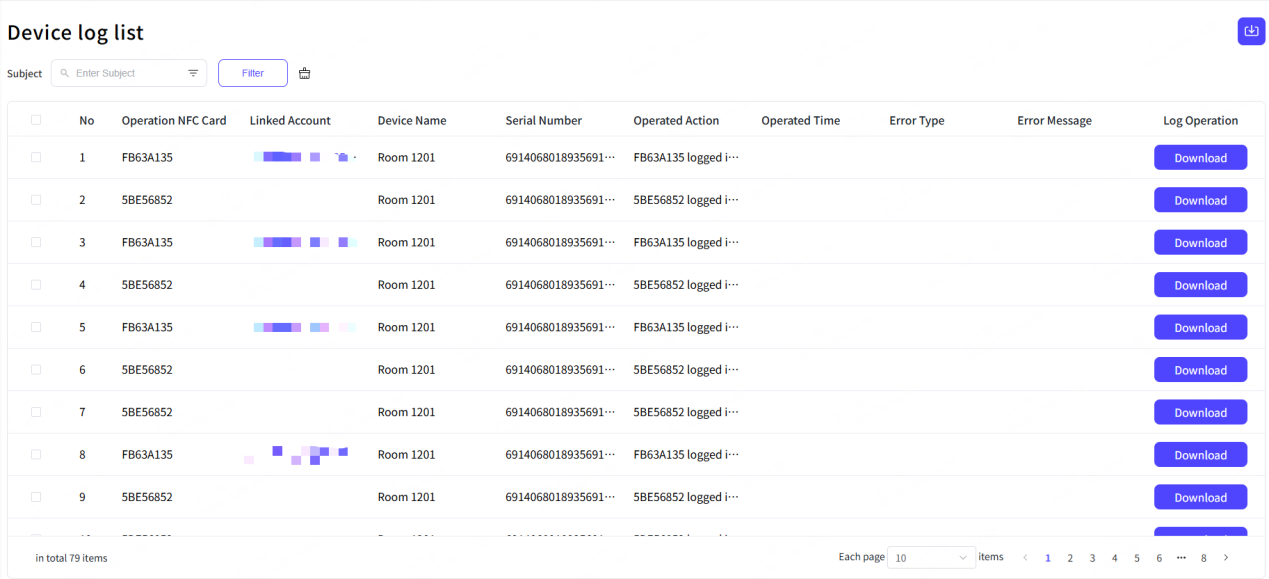The height and width of the screenshot is (579, 1269).
Task: Click the previous page left arrow
Action: point(1025,557)
